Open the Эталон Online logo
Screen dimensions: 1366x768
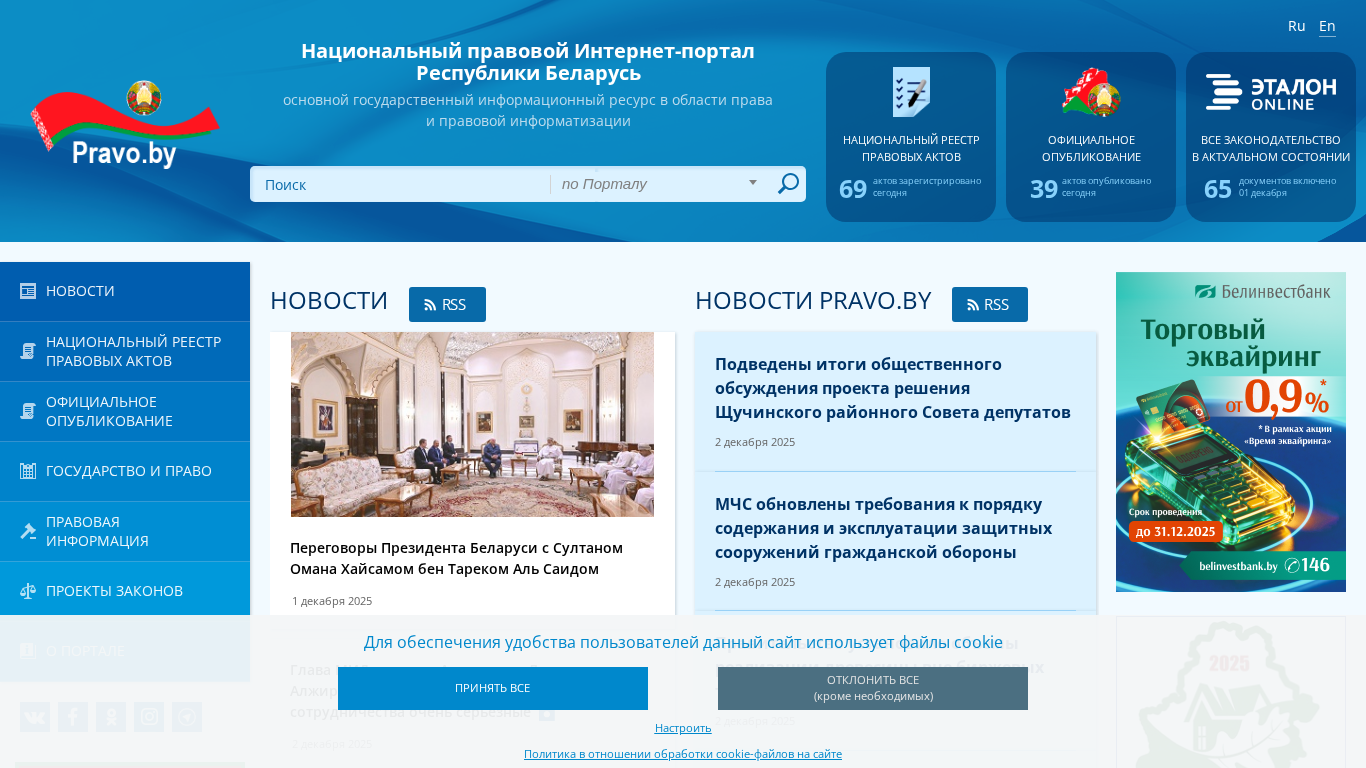tap(1271, 92)
